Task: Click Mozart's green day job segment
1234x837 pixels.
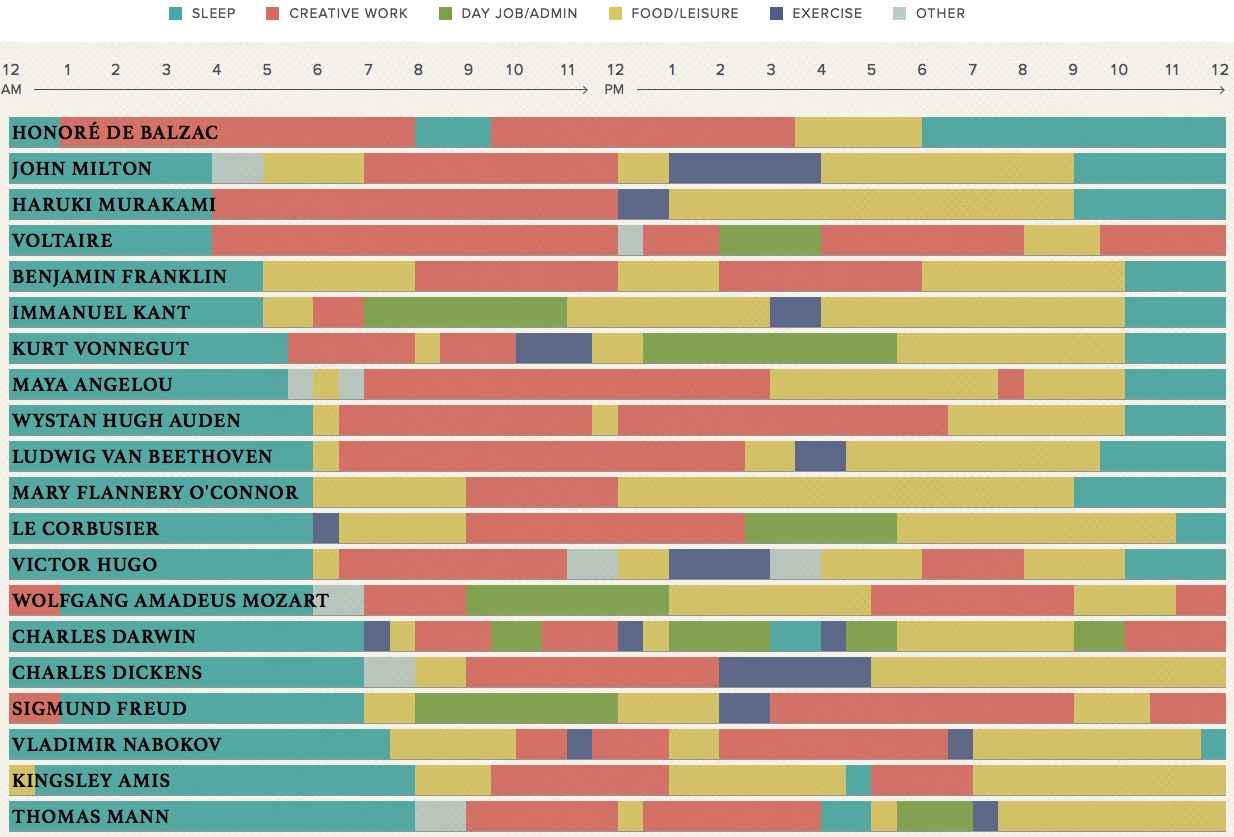Action: coord(567,600)
